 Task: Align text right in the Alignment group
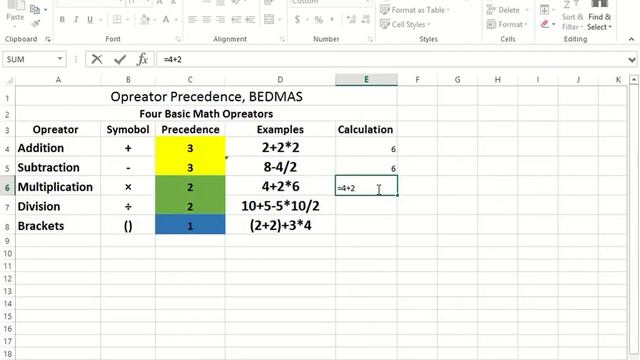(x=220, y=20)
